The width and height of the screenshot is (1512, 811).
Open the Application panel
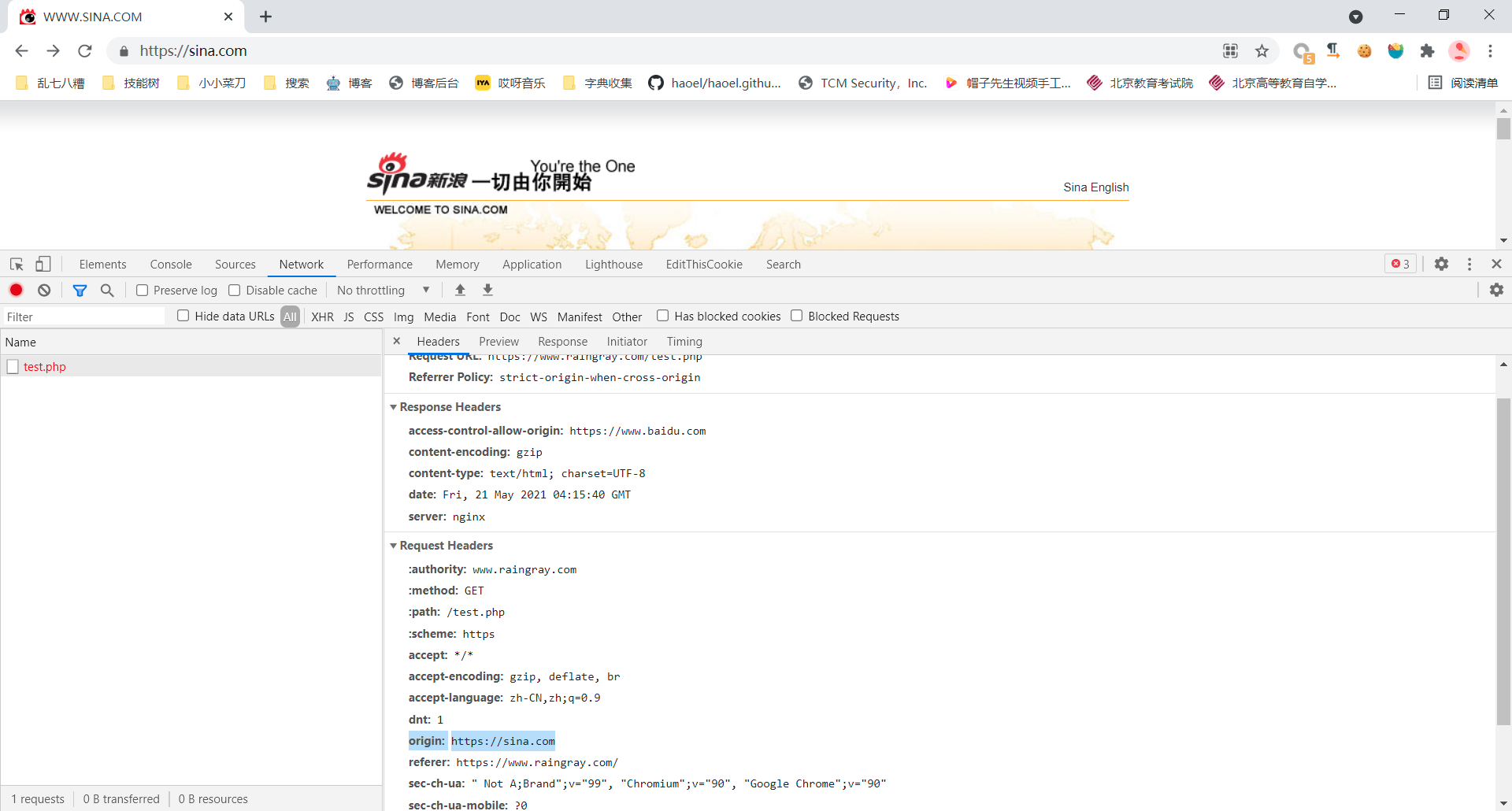pyautogui.click(x=532, y=265)
